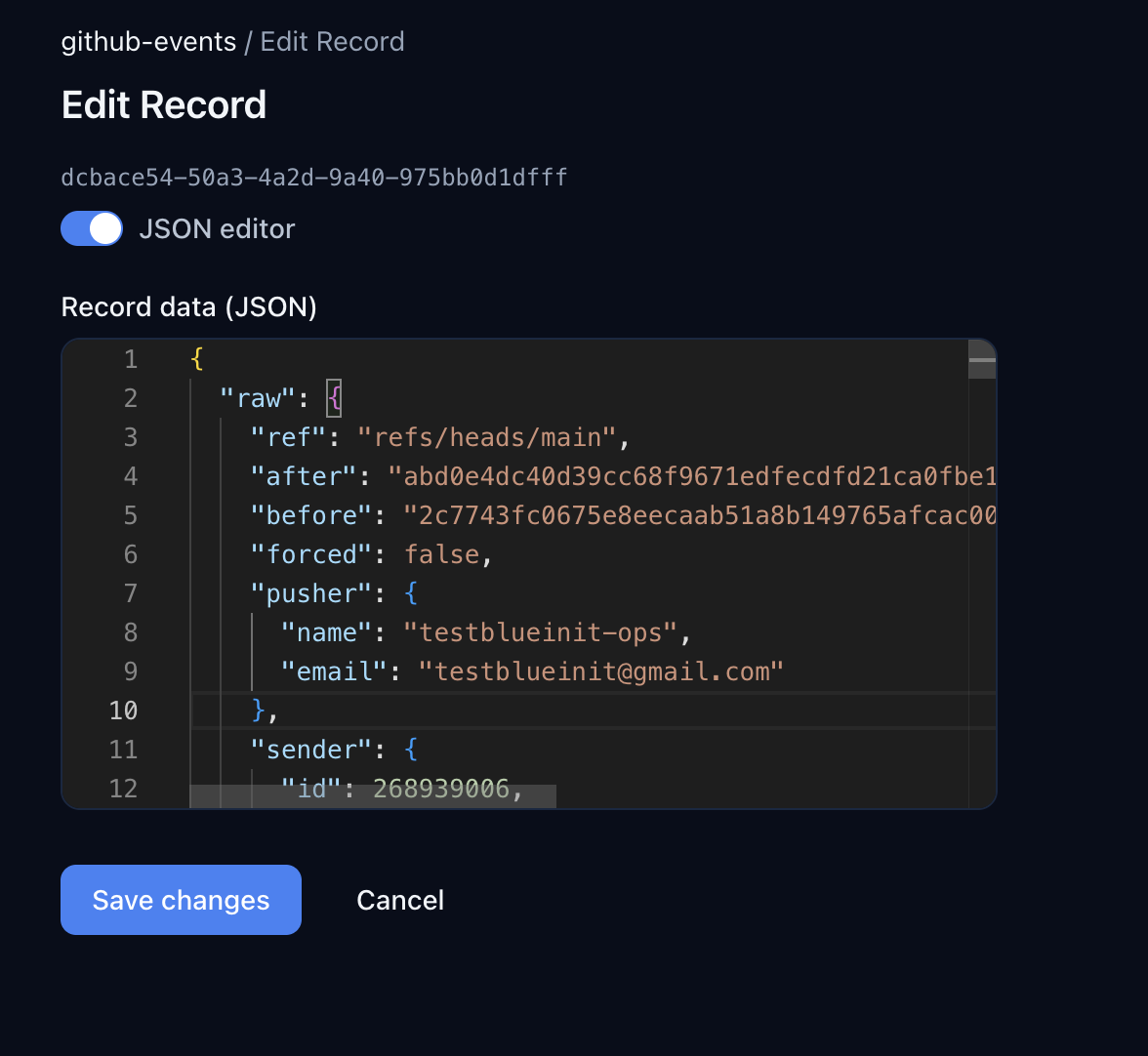The width and height of the screenshot is (1148, 1056).
Task: Select the Edit Record breadcrumb item
Action: pos(332,41)
